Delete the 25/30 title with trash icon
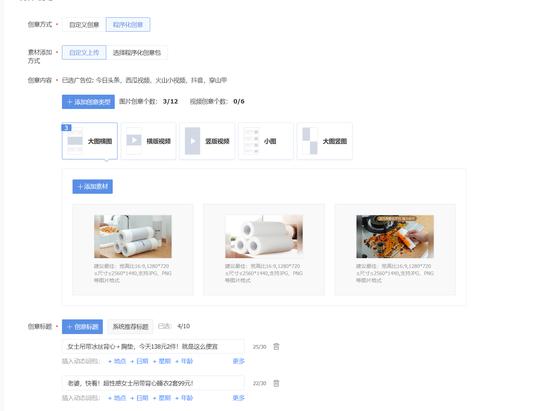The height and width of the screenshot is (411, 540). [276, 347]
